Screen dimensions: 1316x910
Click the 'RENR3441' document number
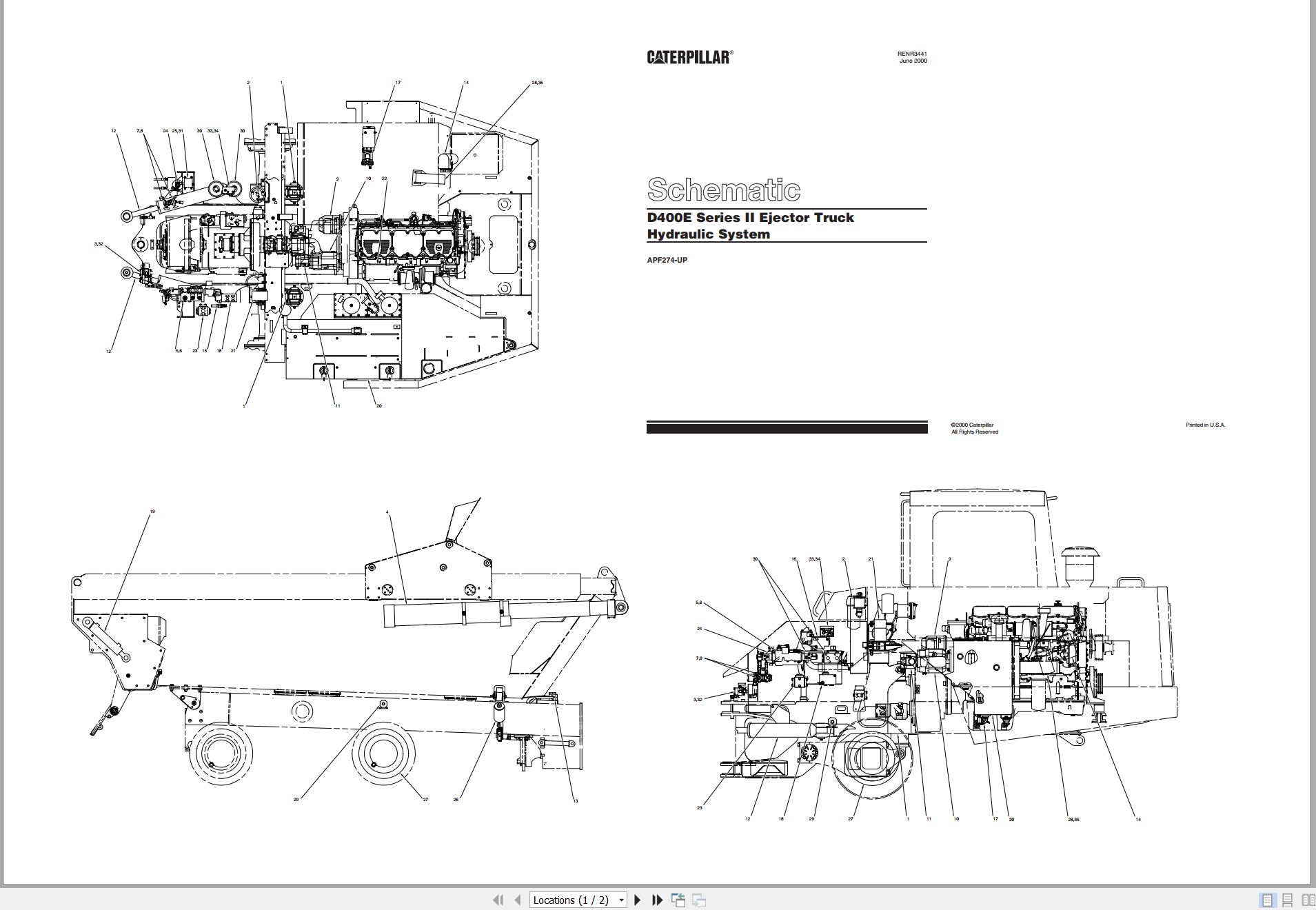click(912, 54)
